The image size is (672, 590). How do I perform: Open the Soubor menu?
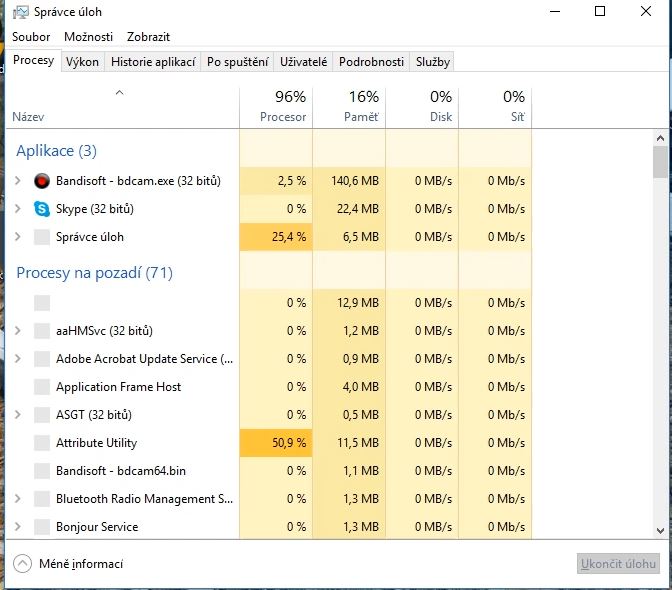pos(31,37)
